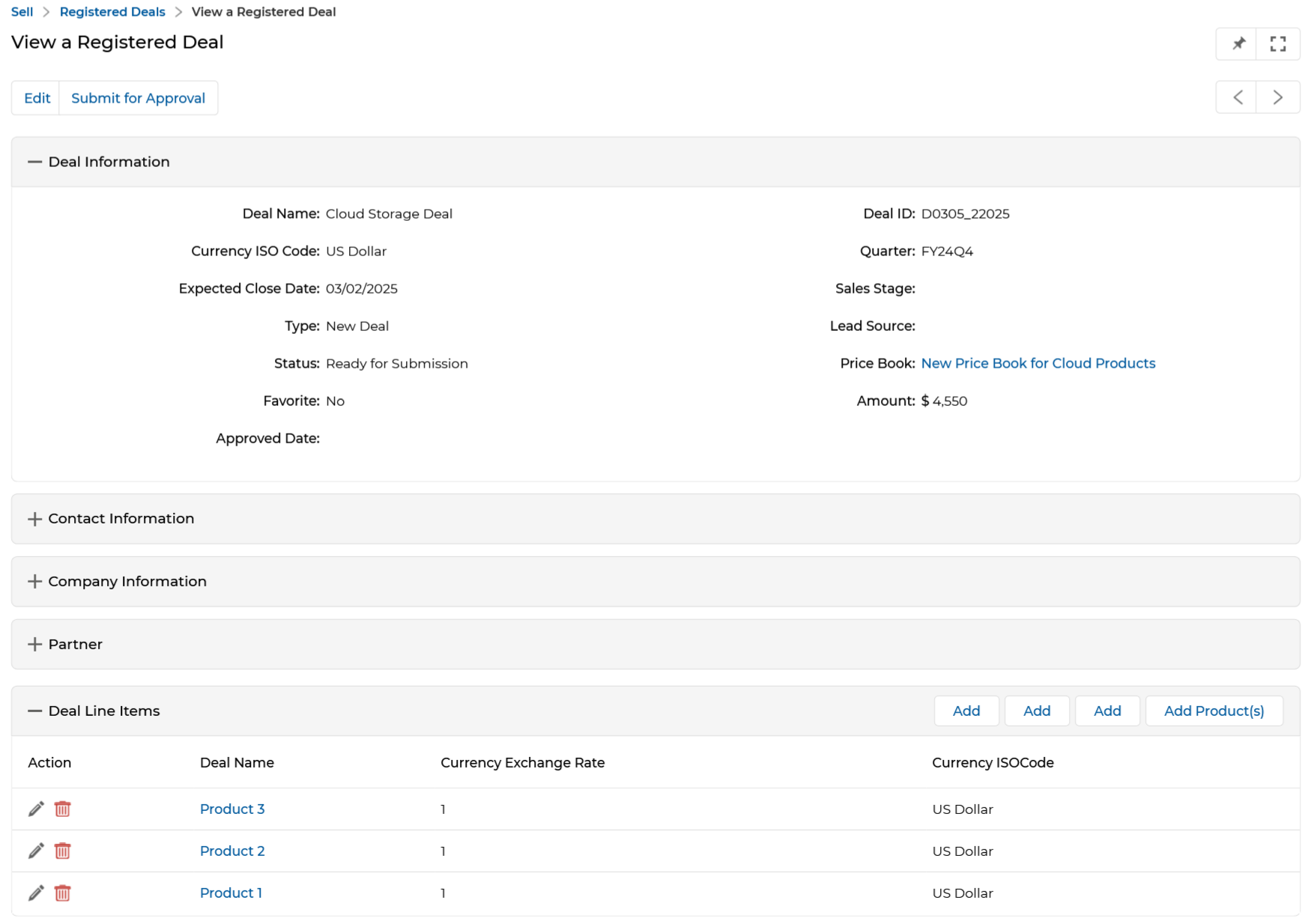Delete the Product 1 line item
This screenshot has height=924, width=1308.
coord(63,893)
